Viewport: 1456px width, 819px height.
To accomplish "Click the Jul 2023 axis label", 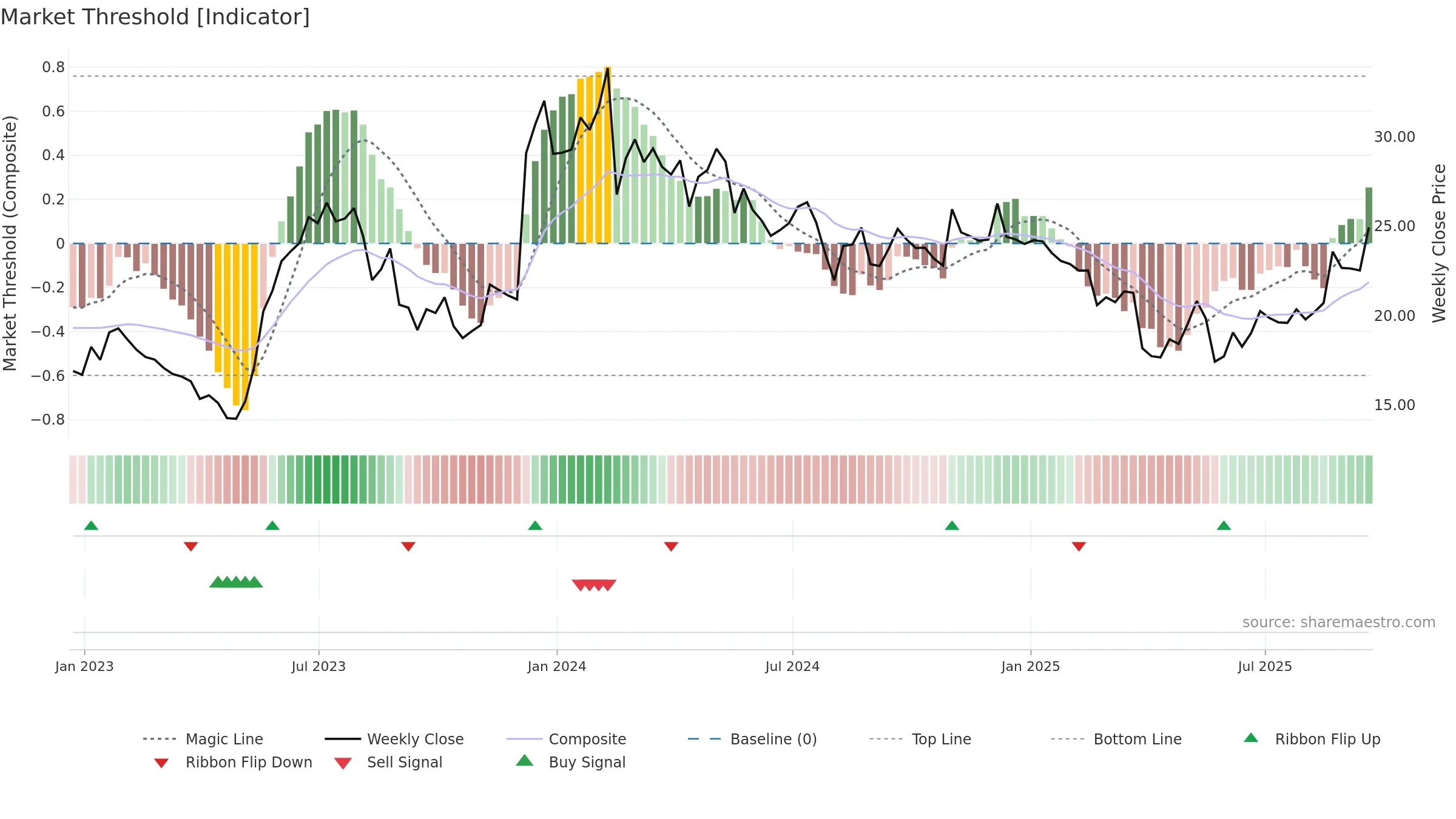I will tap(318, 666).
